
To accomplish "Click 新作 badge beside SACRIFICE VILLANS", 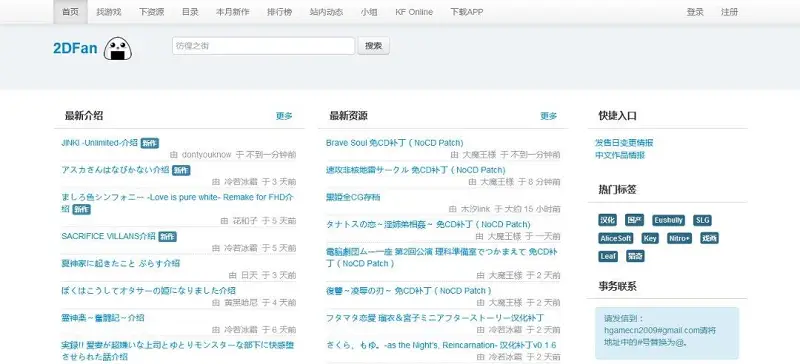I will pos(167,236).
